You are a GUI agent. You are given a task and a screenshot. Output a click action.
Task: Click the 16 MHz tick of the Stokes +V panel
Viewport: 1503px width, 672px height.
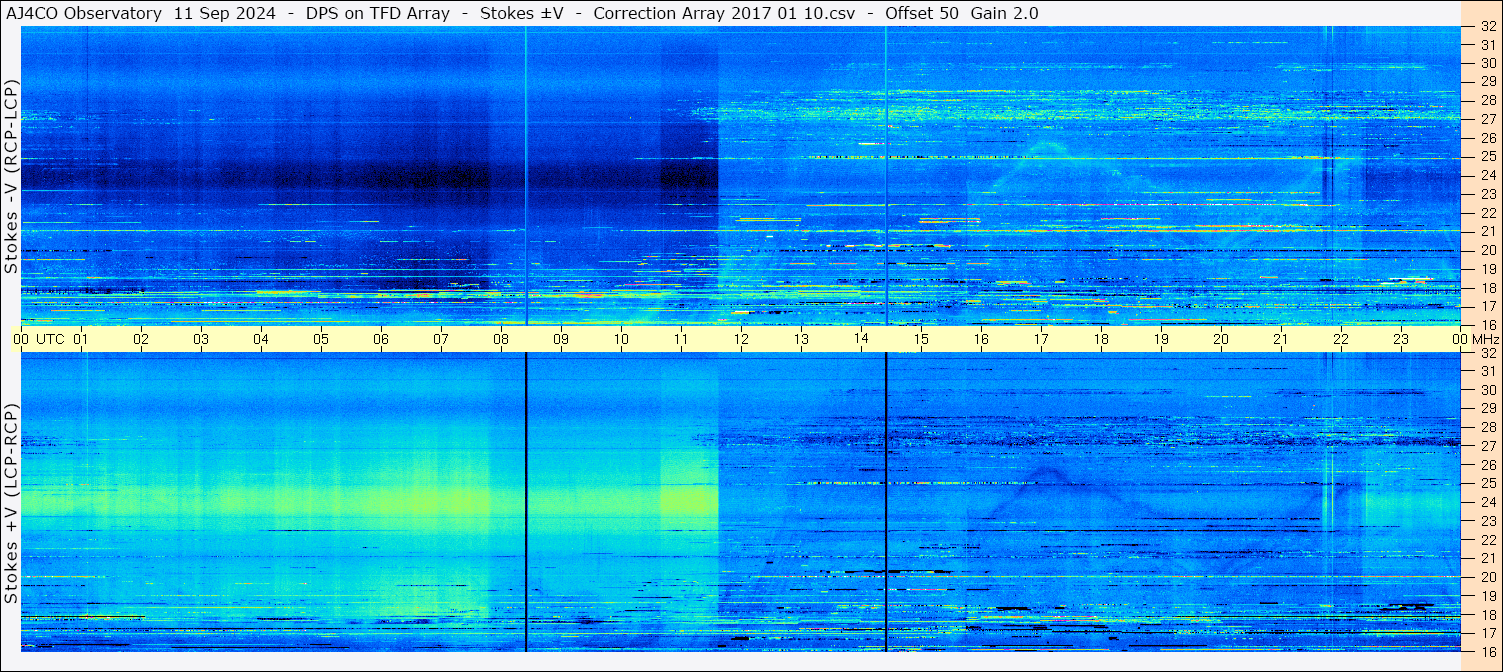tap(1487, 650)
